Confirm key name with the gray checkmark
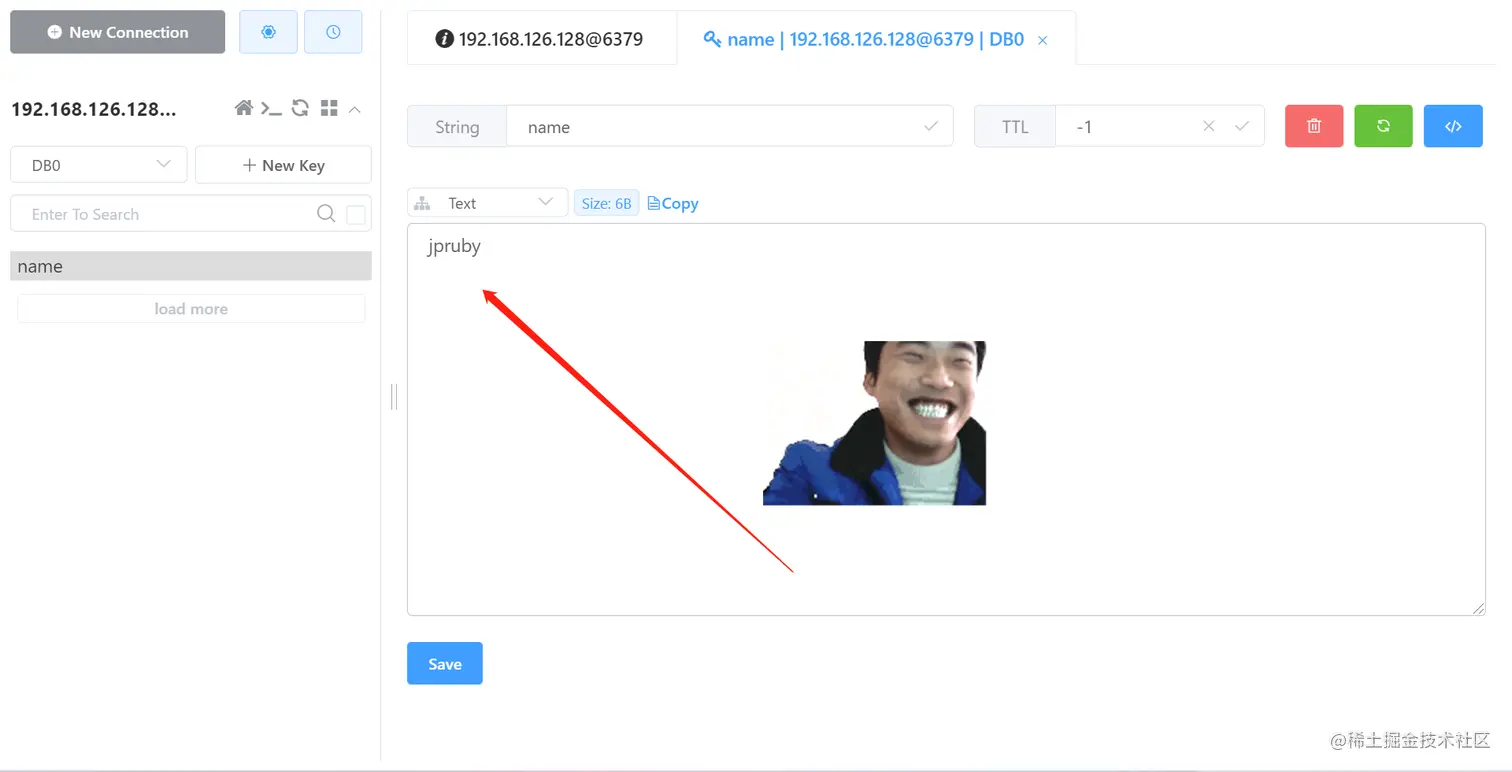This screenshot has height=772, width=1512. 930,126
